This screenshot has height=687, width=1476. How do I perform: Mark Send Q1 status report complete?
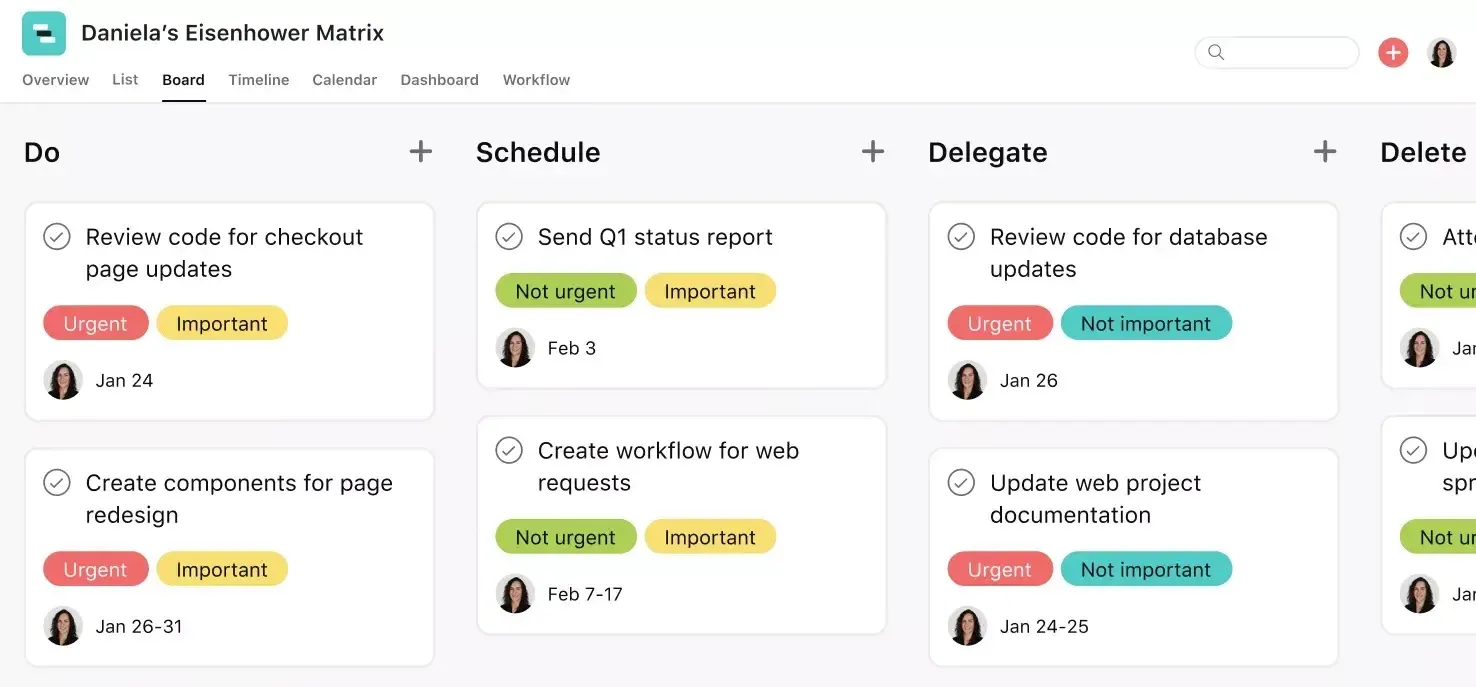point(509,237)
